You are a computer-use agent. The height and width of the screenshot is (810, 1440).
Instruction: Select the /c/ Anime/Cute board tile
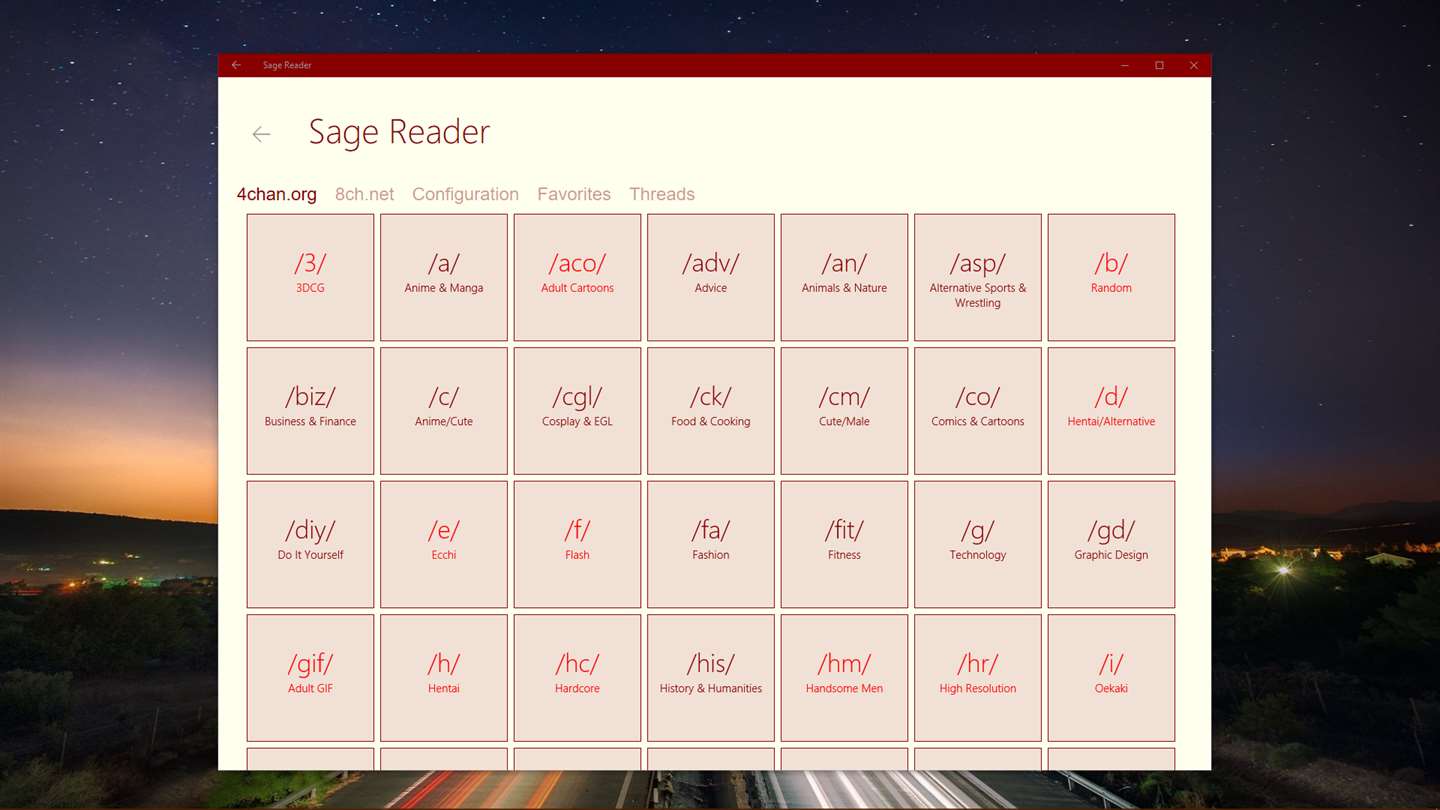click(444, 411)
